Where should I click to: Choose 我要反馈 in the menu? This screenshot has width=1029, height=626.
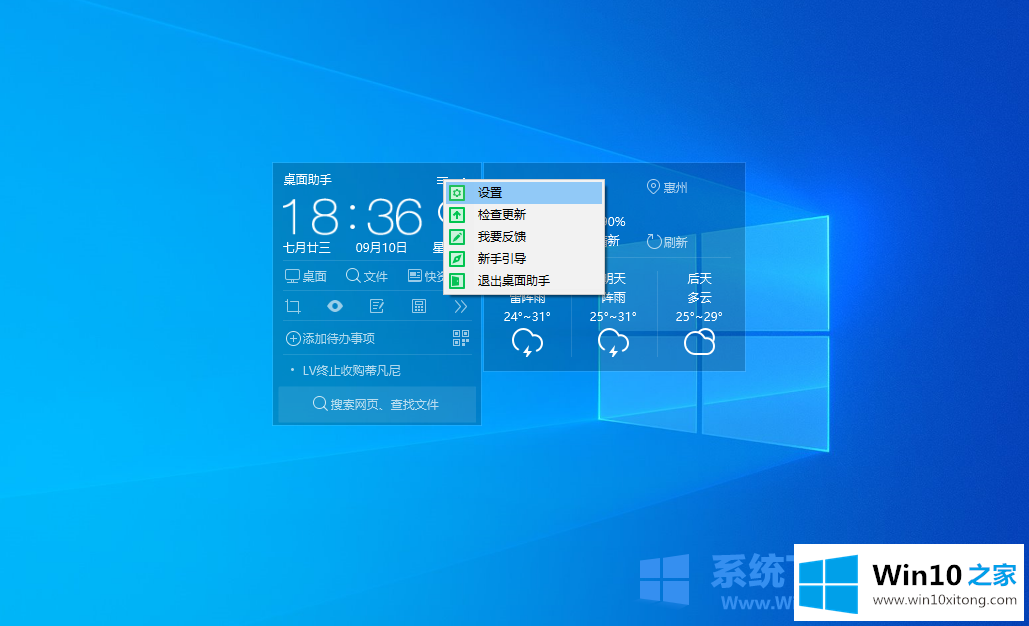coord(524,236)
